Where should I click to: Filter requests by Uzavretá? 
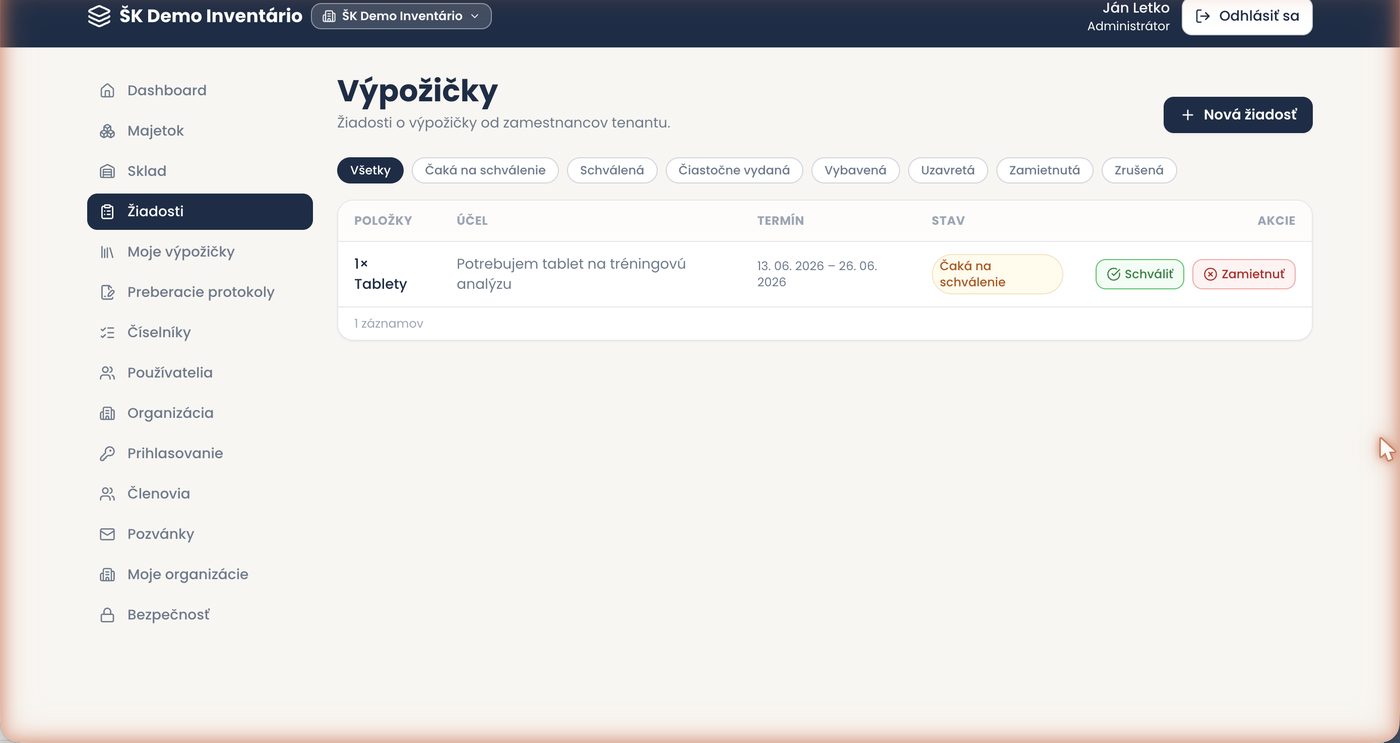[948, 170]
